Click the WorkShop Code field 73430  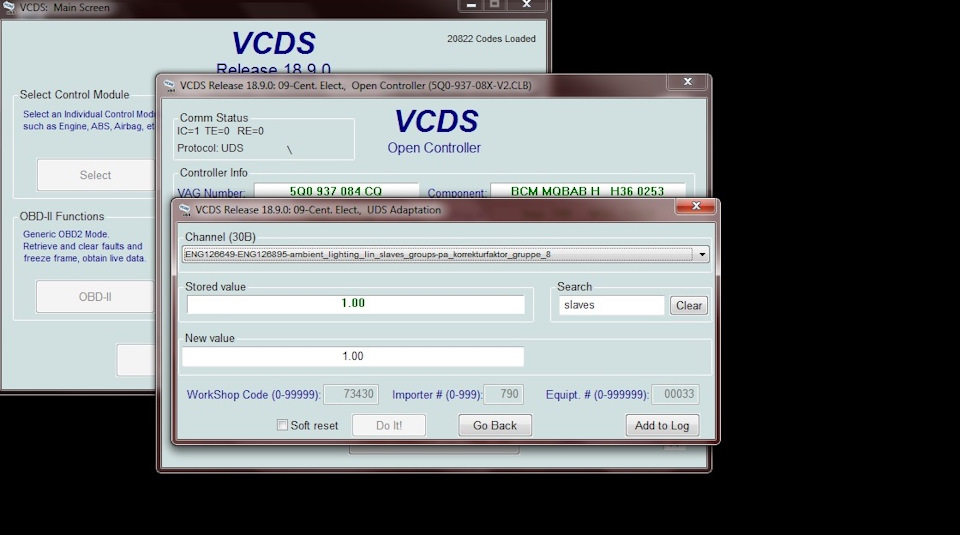(351, 394)
